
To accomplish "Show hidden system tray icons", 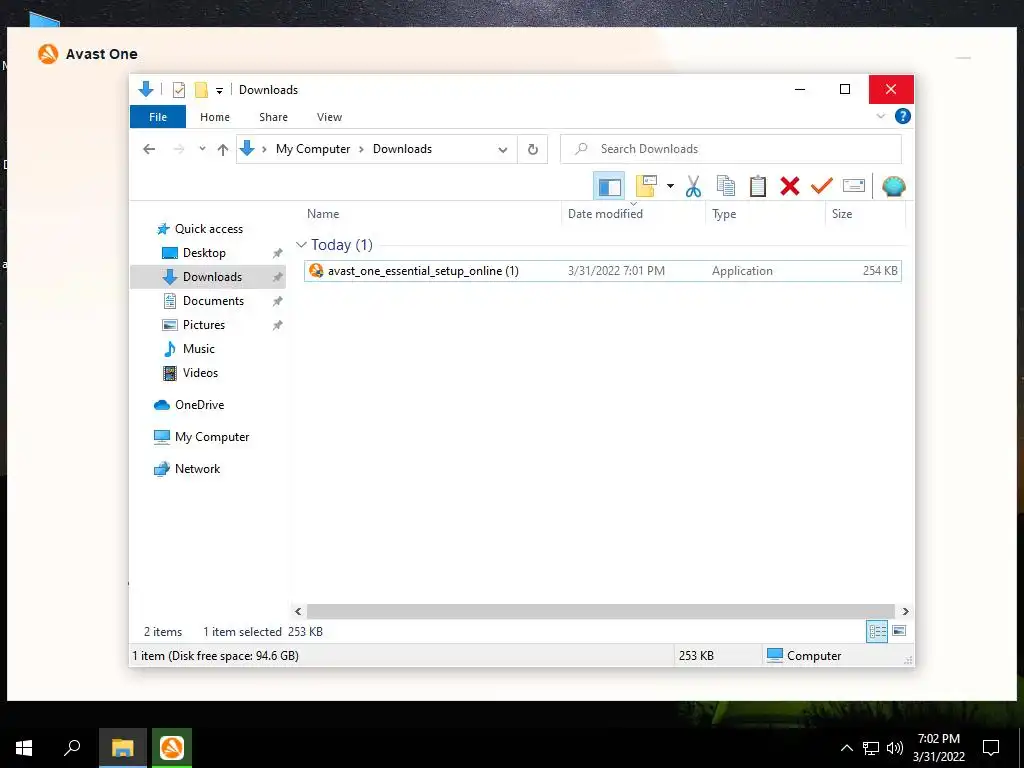I will [846, 748].
